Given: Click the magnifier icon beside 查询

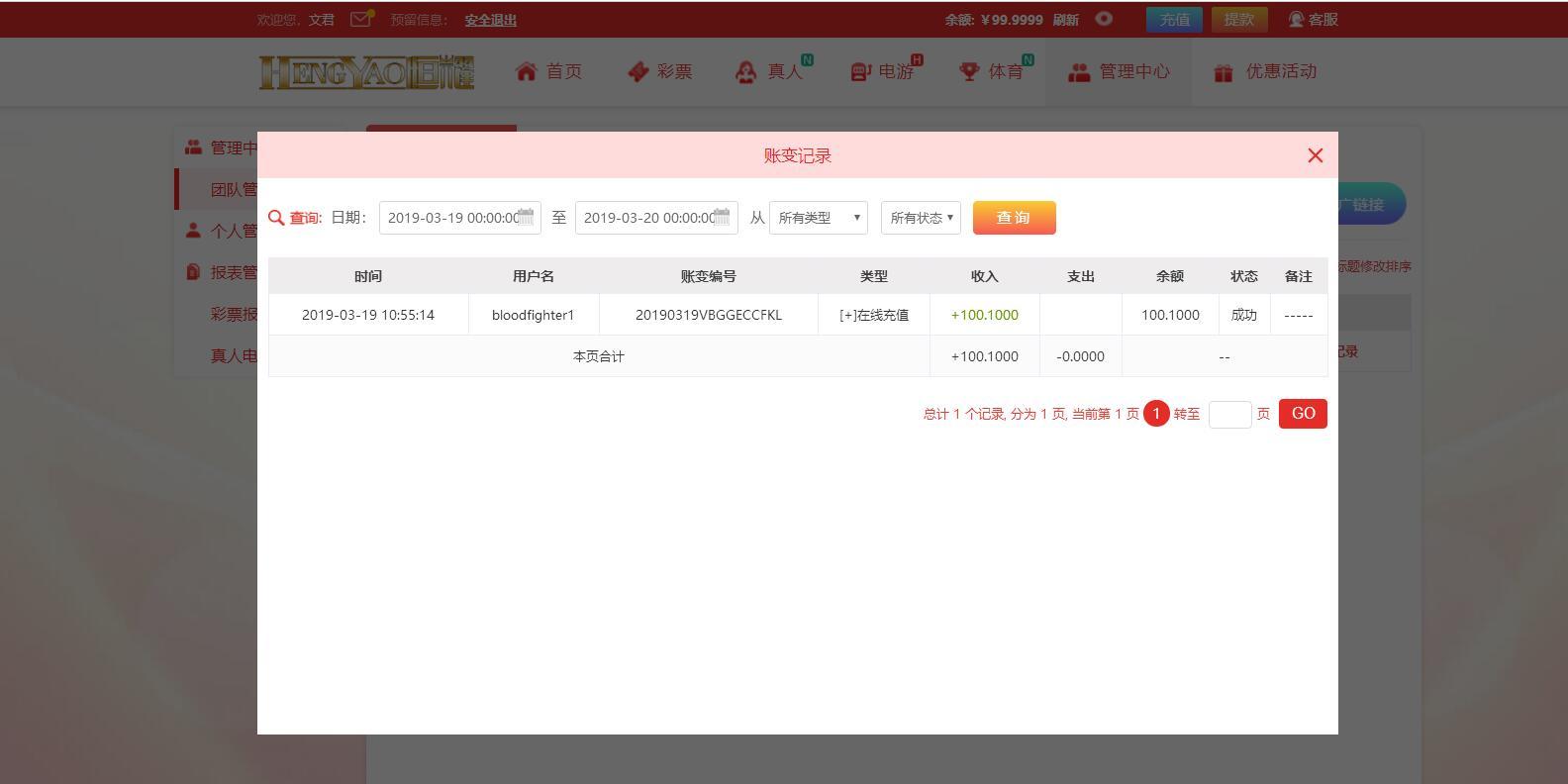Looking at the screenshot, I should [x=276, y=218].
